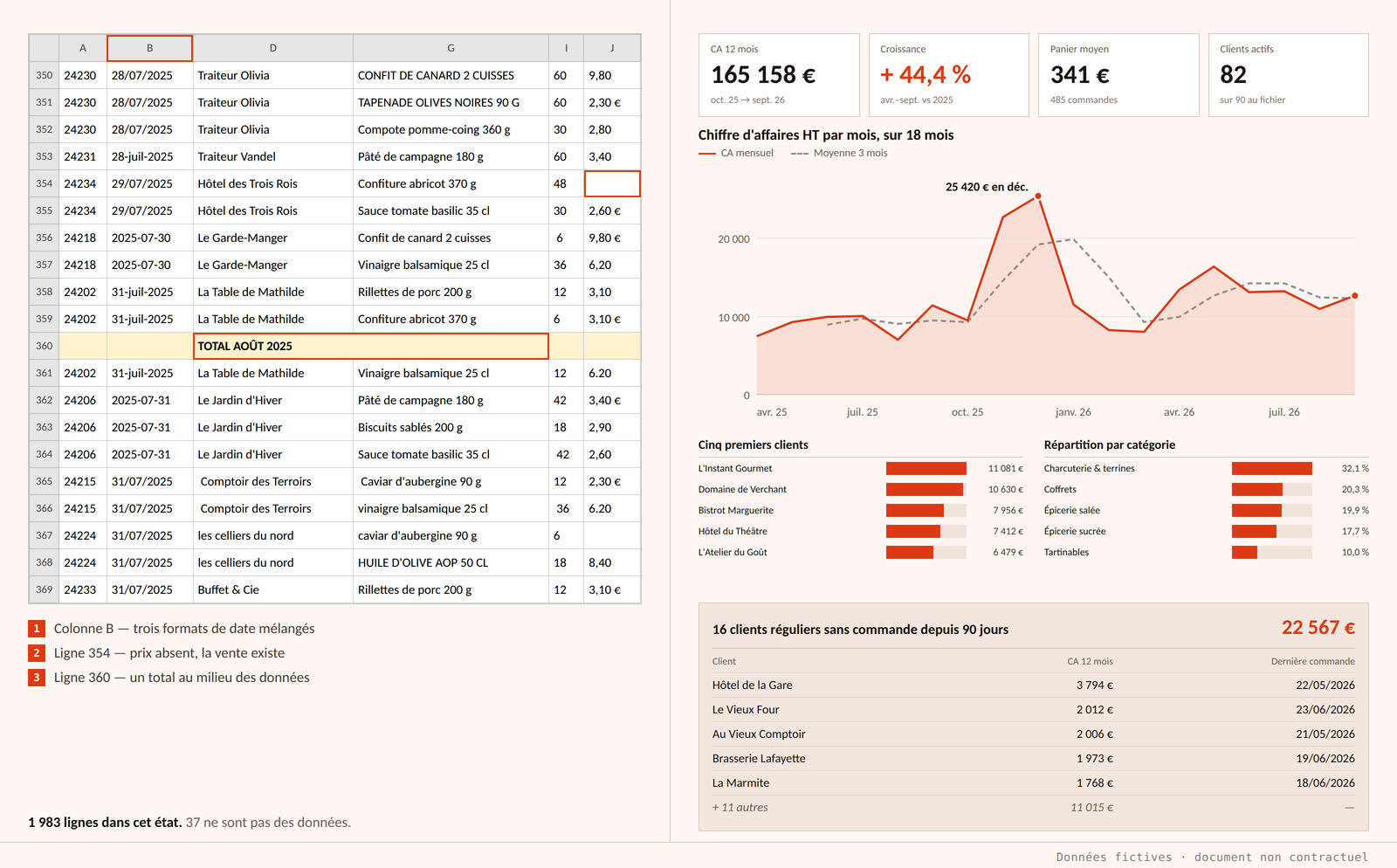Click the Clients actifs card
The width and height of the screenshot is (1397, 868).
coord(1289,75)
